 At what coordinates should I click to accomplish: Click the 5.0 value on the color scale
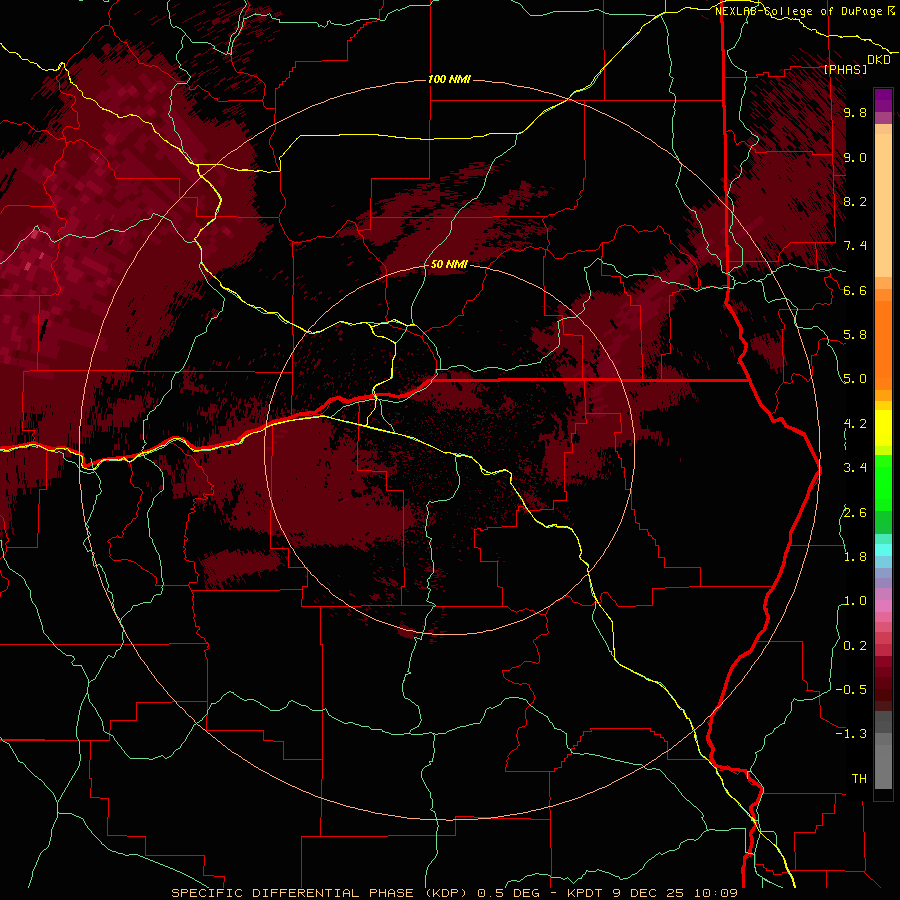coord(855,379)
